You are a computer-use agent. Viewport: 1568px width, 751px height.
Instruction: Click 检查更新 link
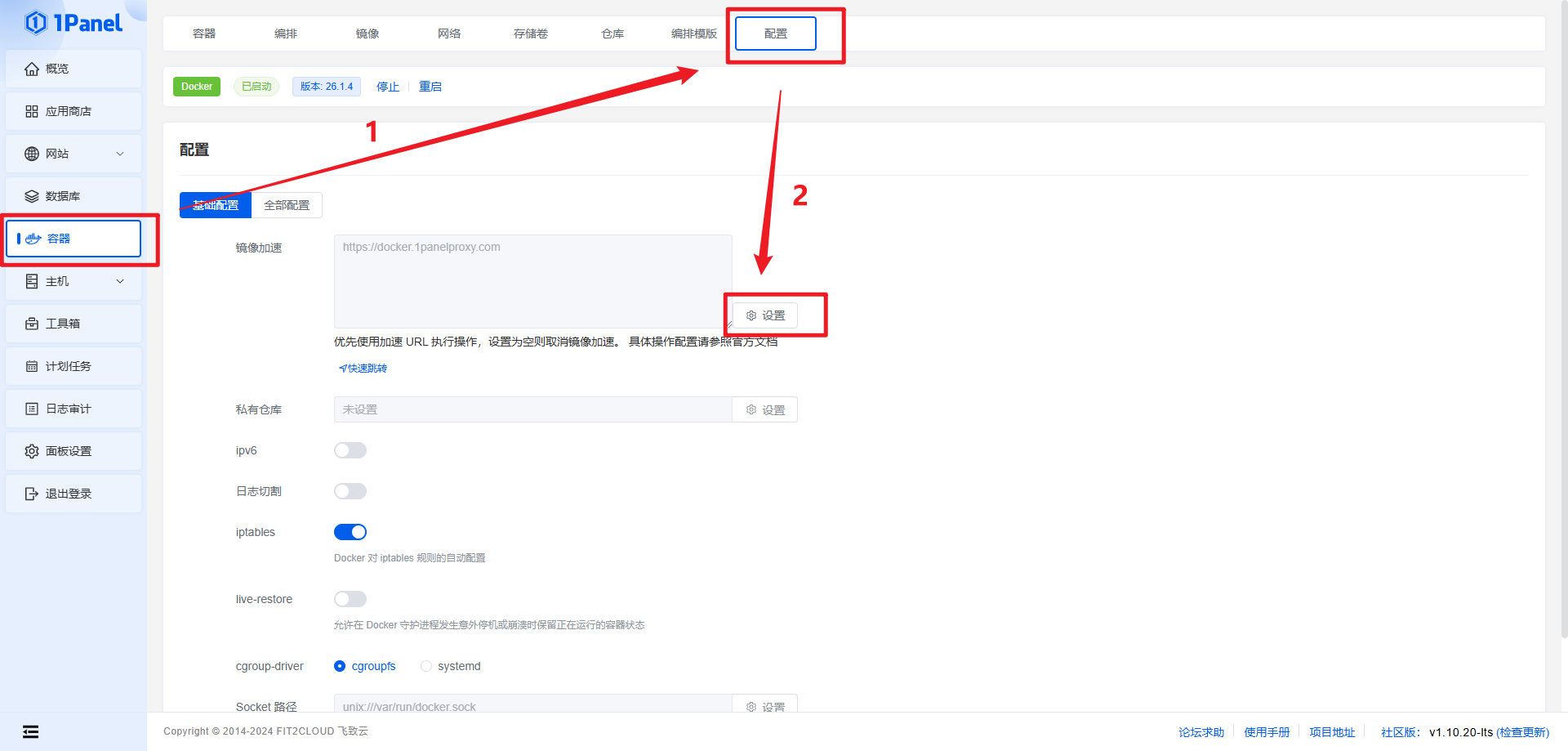1523,732
